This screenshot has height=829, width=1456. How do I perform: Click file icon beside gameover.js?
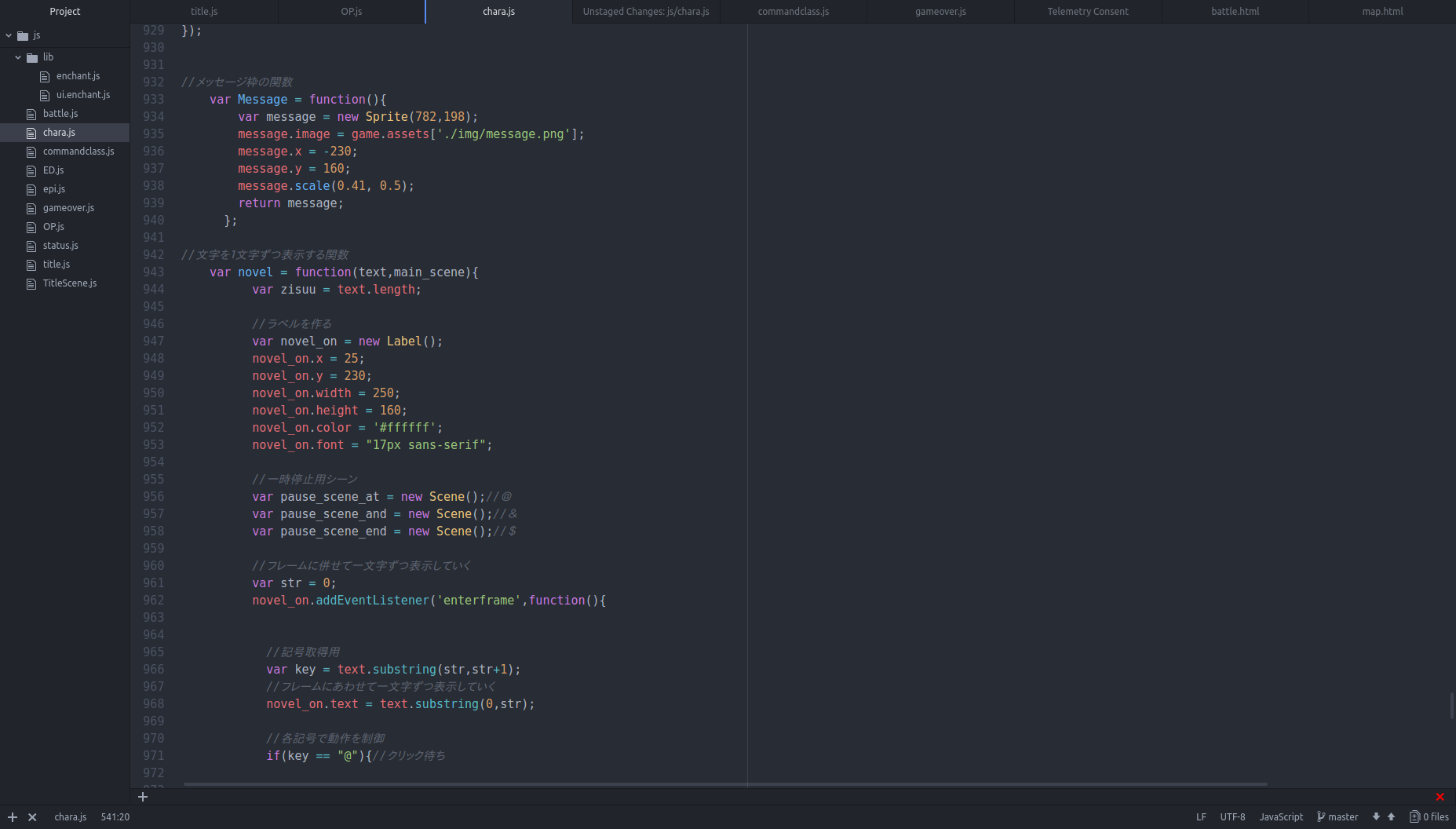tap(31, 209)
